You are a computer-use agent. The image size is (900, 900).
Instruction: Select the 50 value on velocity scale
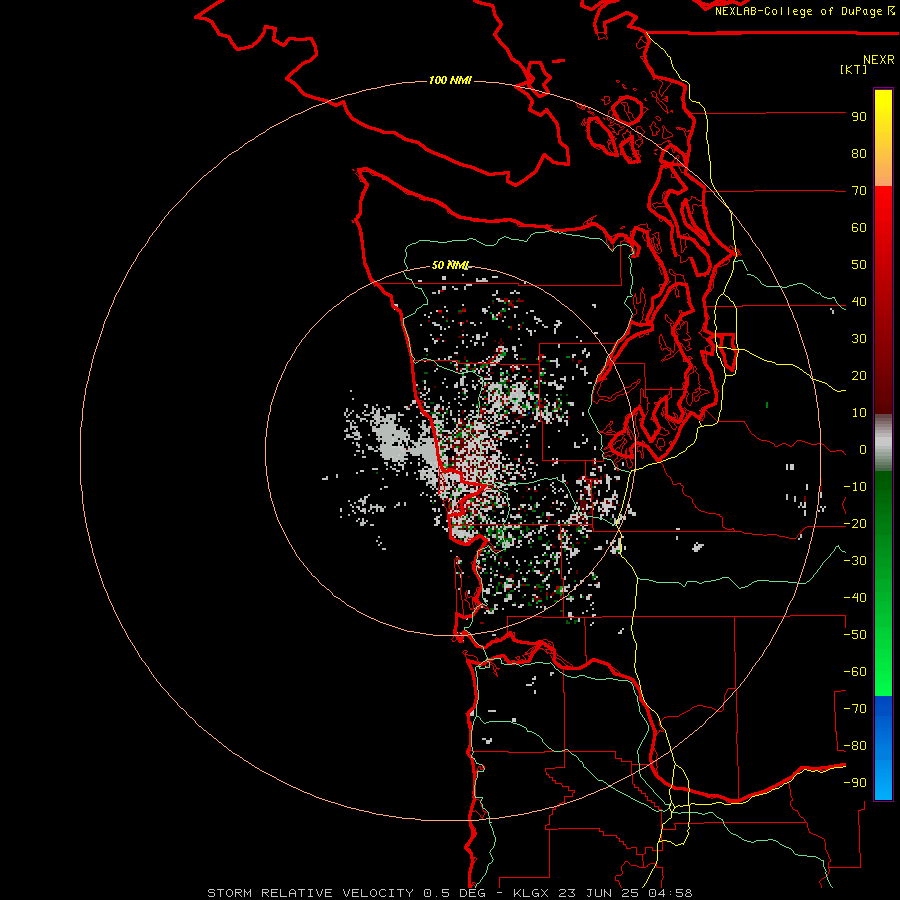pyautogui.click(x=859, y=265)
